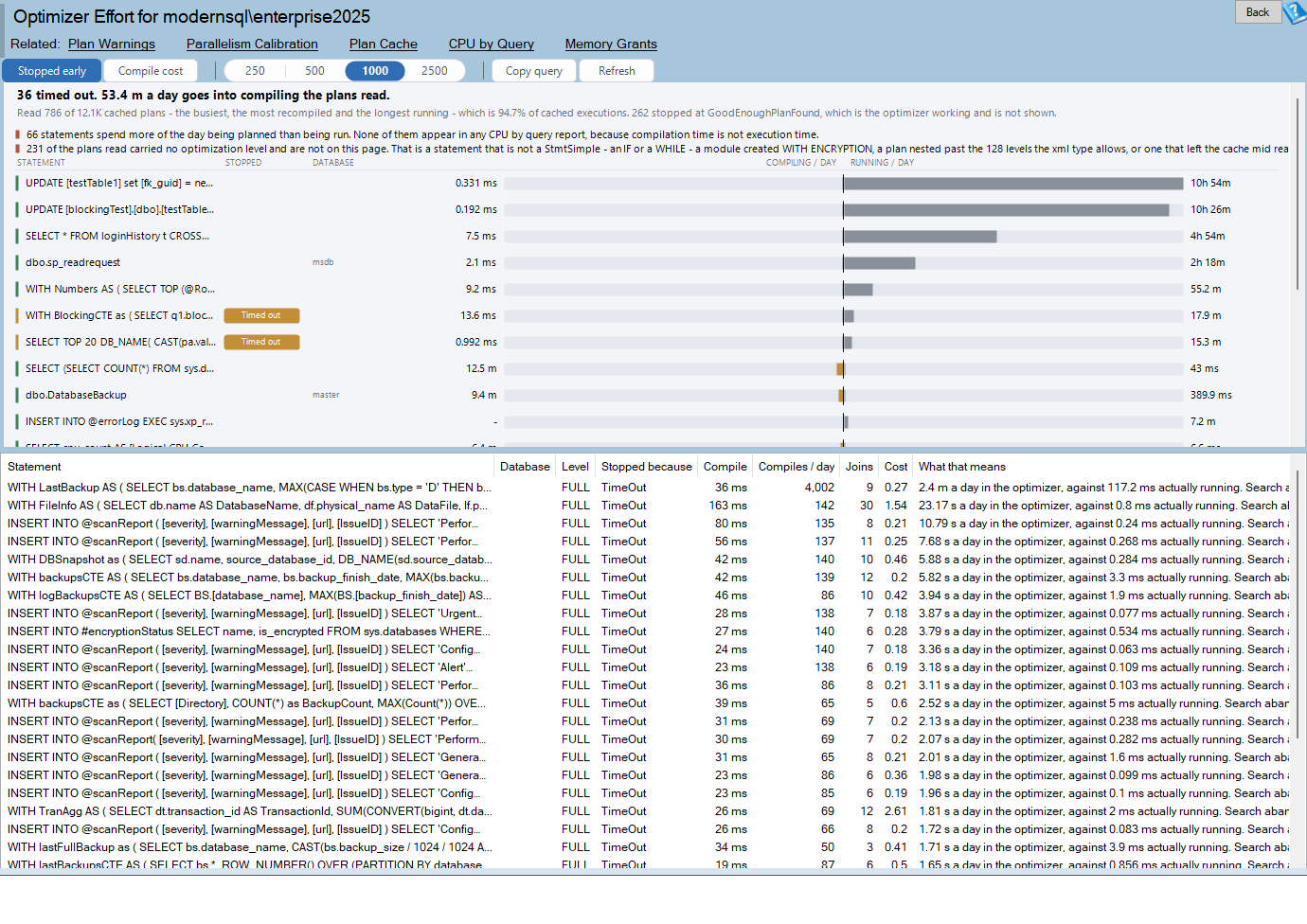Select the INSERT INTO @errorLog statement row
The height and width of the screenshot is (924, 1307).
[x=647, y=421]
